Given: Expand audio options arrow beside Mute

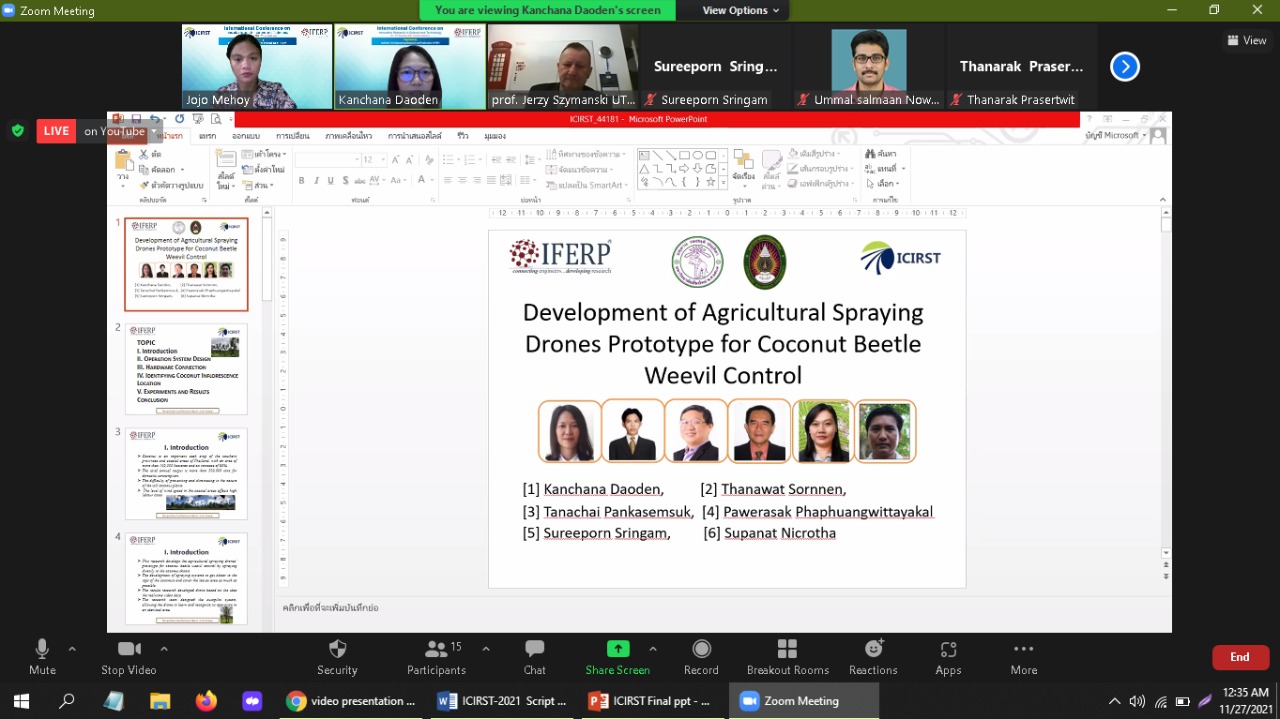Looking at the screenshot, I should point(72,648).
